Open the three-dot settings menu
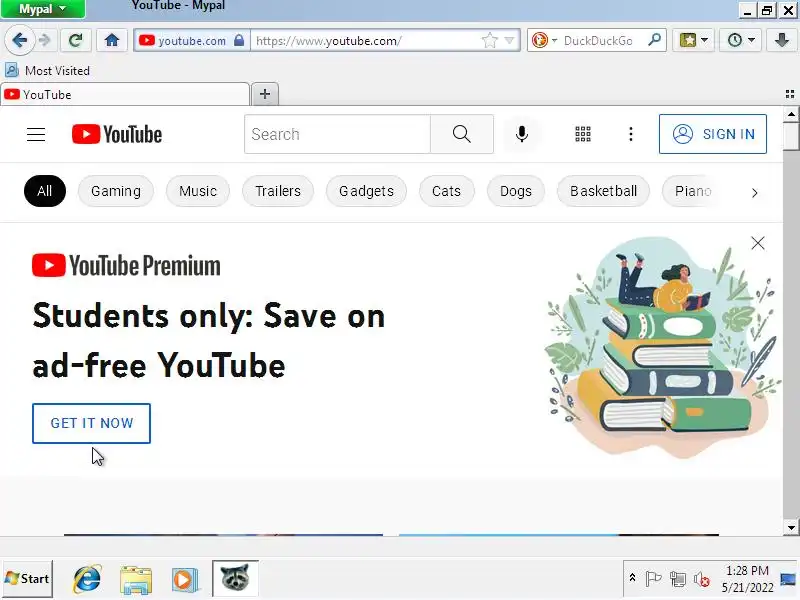 click(631, 134)
